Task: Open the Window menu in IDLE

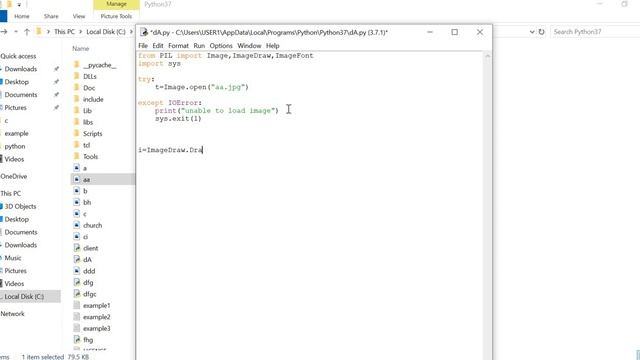Action: click(x=249, y=46)
